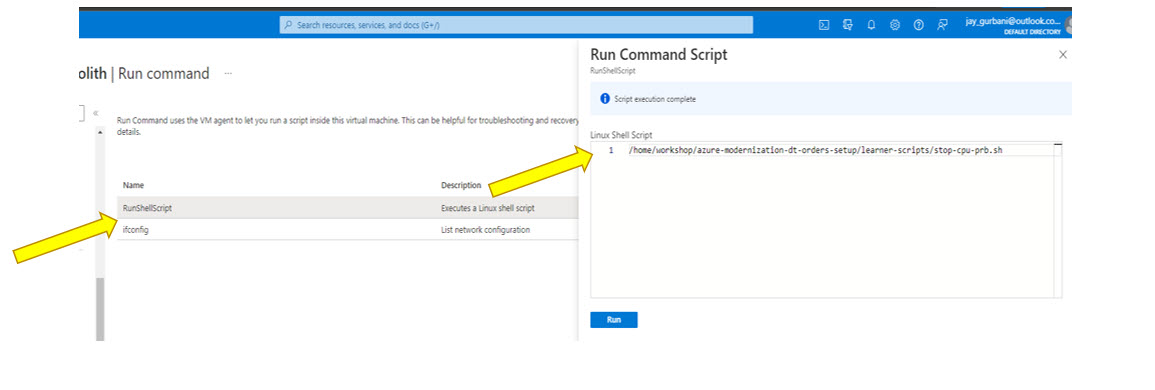Image resolution: width=1155 pixels, height=390 pixels.
Task: Click the Run button
Action: 614,320
